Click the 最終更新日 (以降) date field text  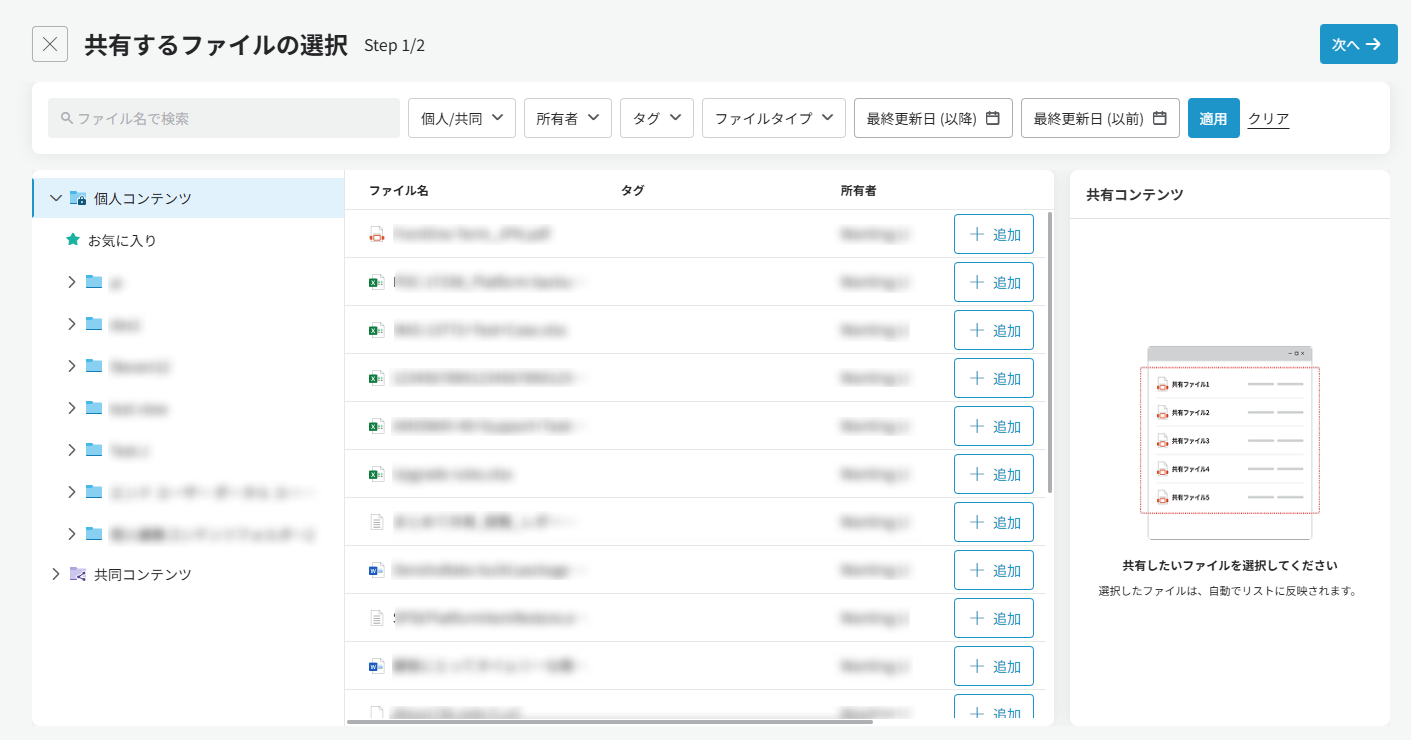point(921,118)
